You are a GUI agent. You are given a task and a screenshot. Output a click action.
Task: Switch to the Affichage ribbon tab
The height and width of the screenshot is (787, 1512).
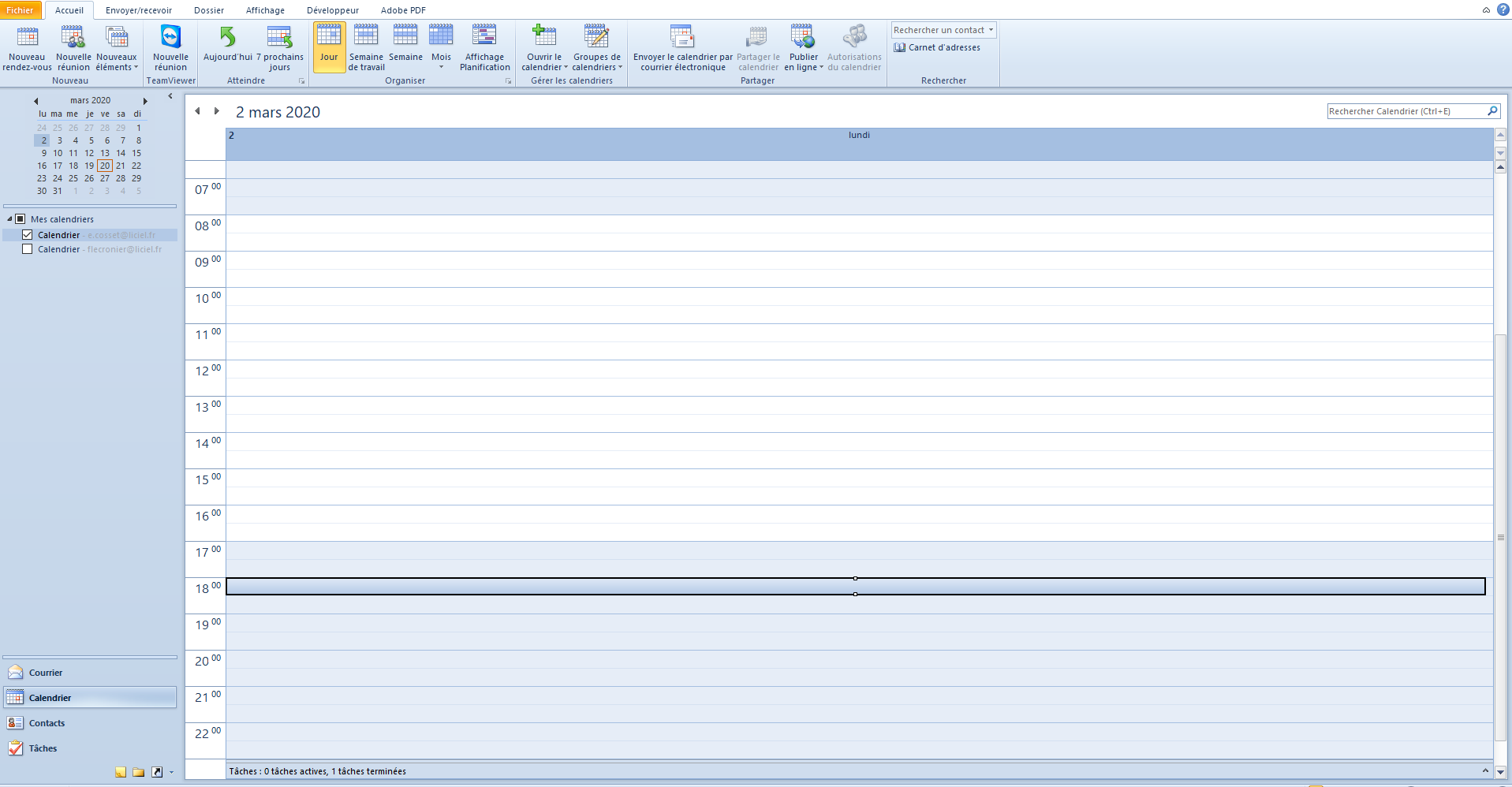point(265,10)
